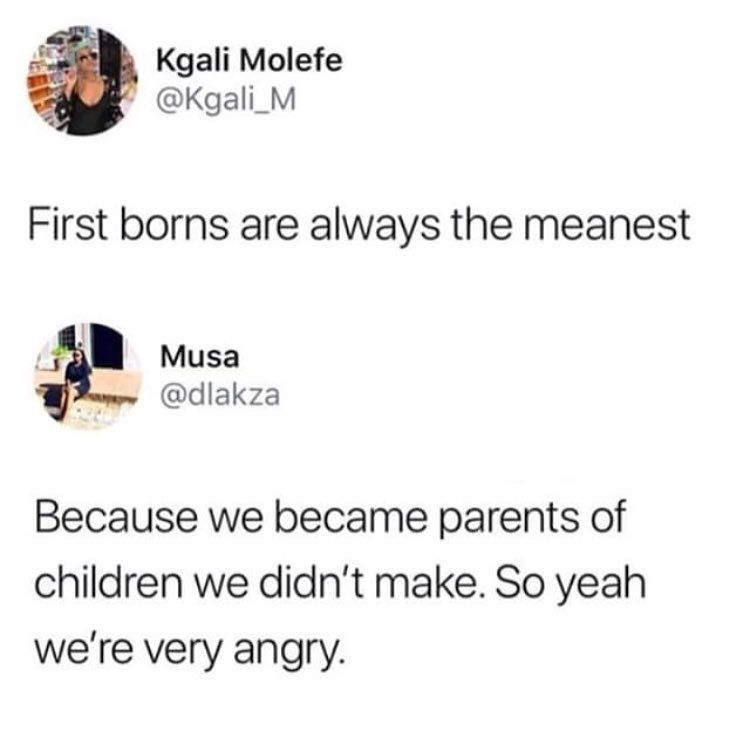Open Musa's profile picture

pos(88,376)
